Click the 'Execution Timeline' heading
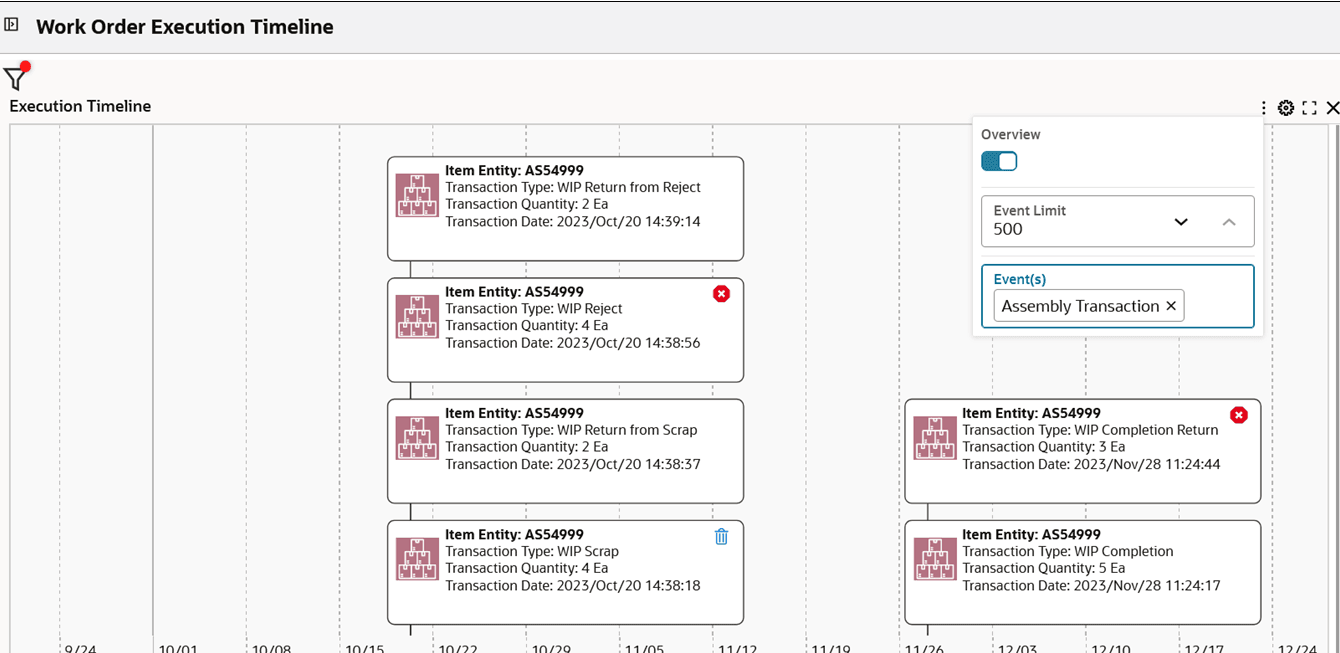The image size is (1340, 653). click(80, 106)
